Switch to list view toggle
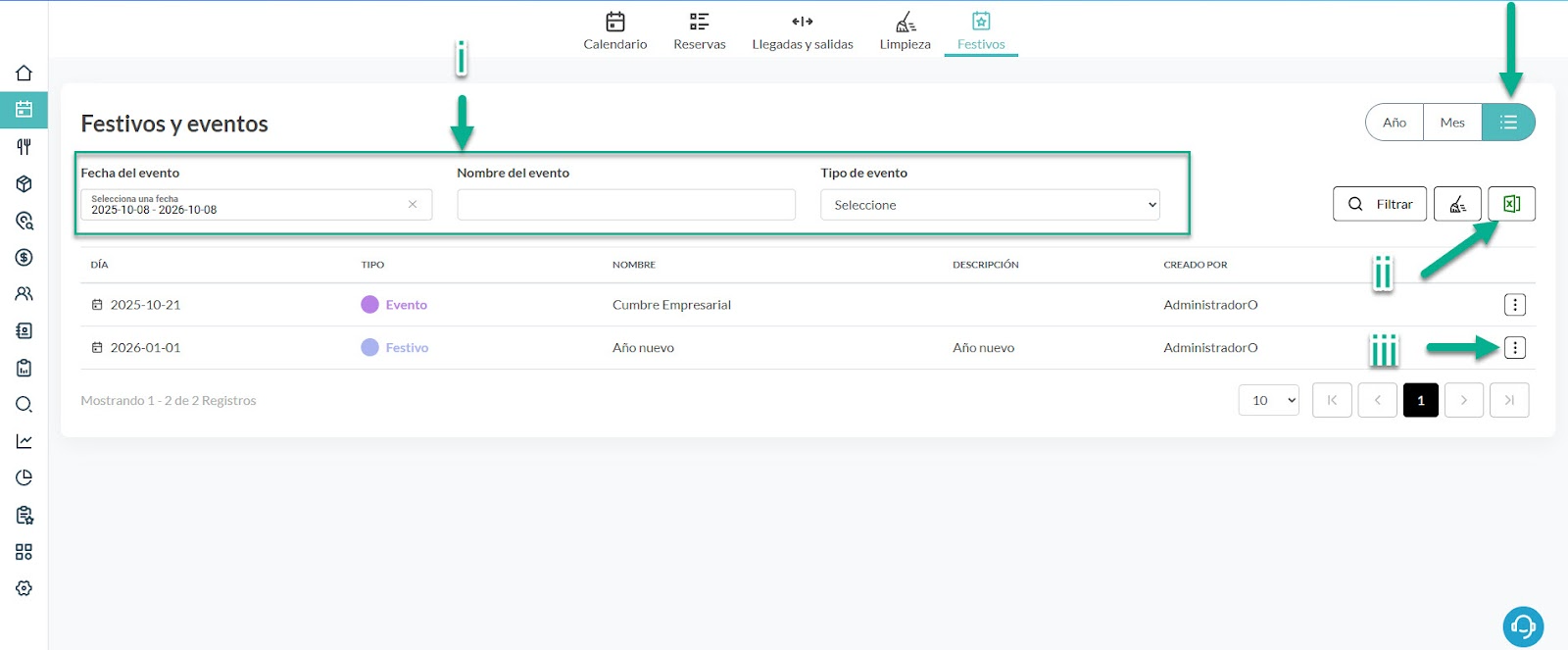The height and width of the screenshot is (650, 1568). 1508,123
